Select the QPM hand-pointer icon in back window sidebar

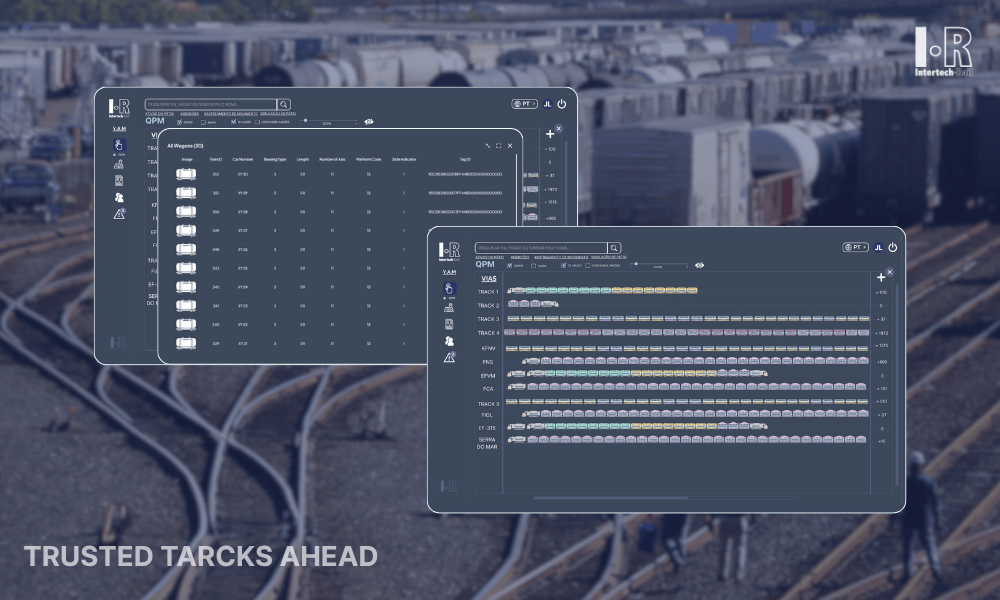[x=119, y=145]
